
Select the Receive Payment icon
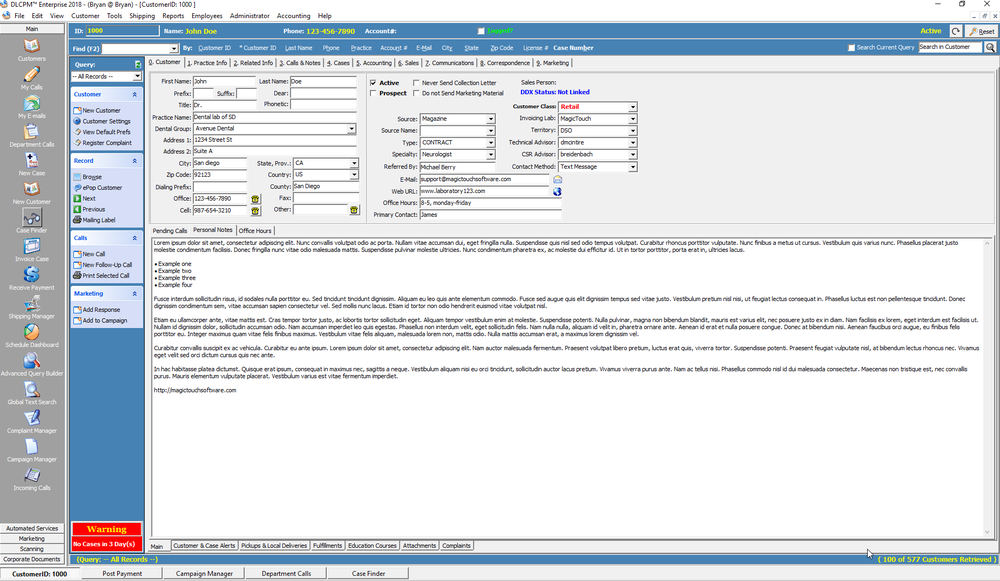(30, 277)
